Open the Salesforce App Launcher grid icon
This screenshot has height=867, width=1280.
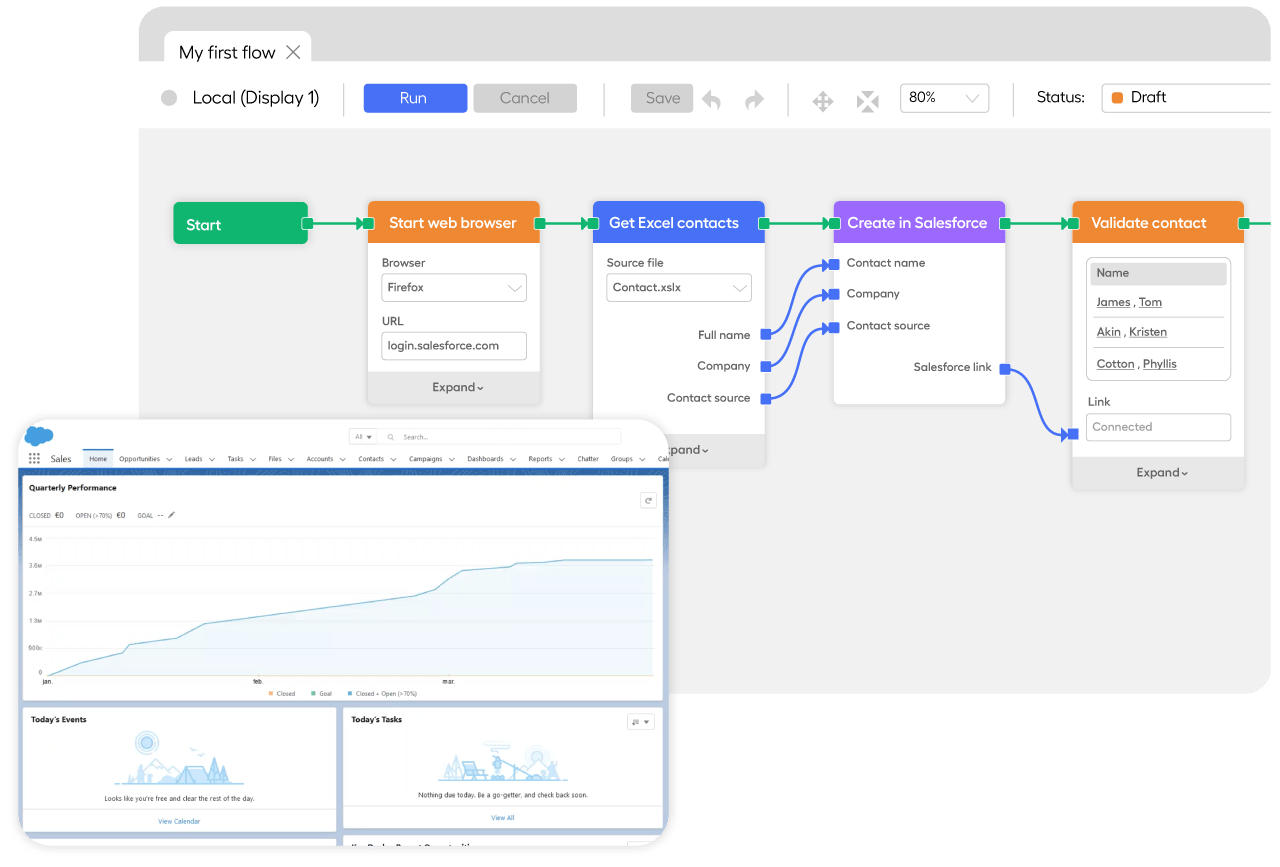click(x=34, y=459)
